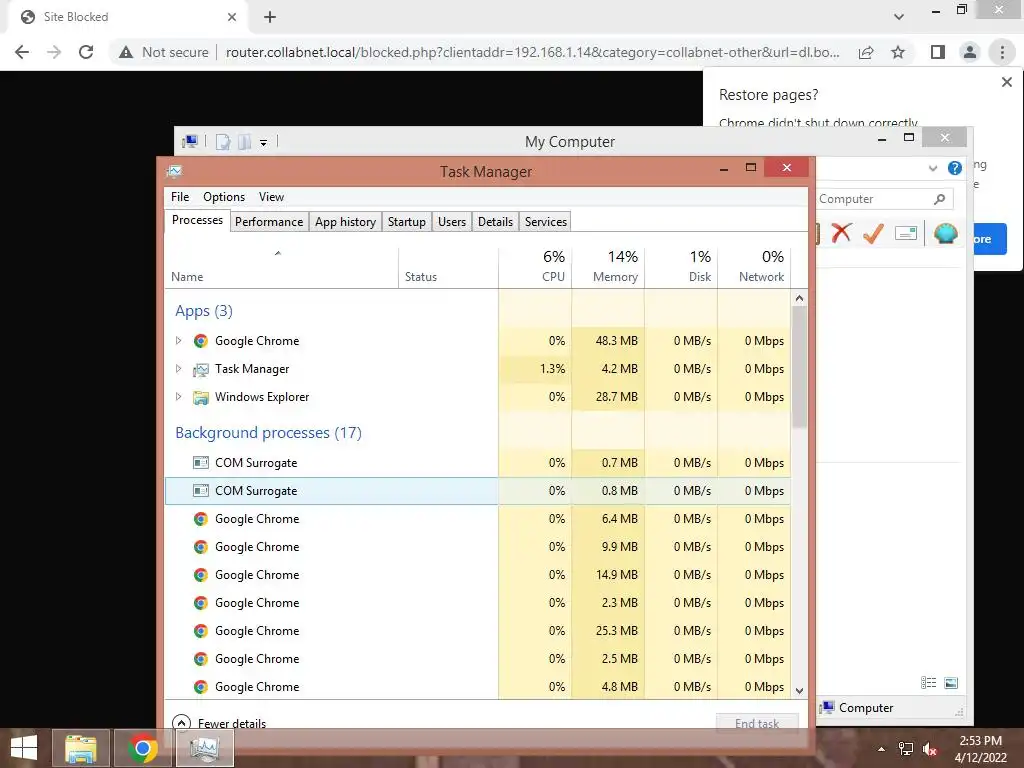Screen dimensions: 1024x768
Task: Expand the Windows Explorer app entry
Action: pos(178,397)
